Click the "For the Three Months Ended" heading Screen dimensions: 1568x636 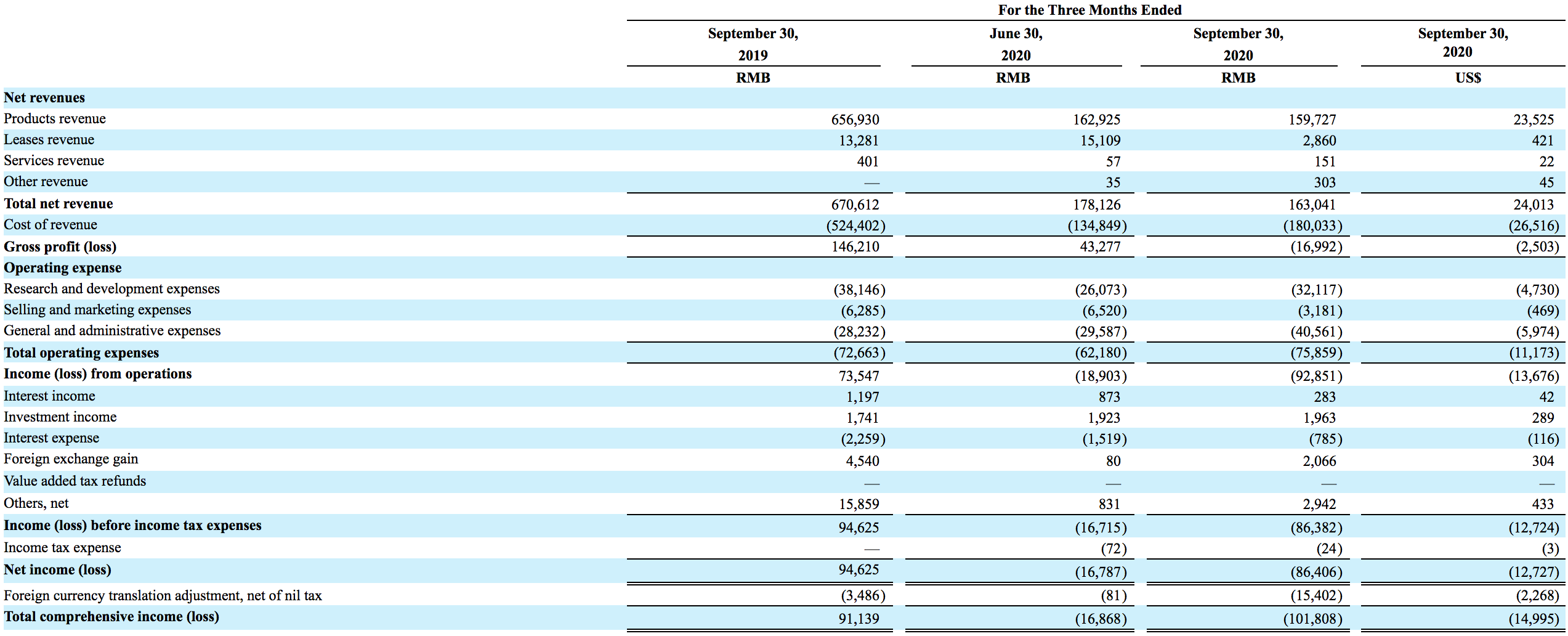point(1089,10)
